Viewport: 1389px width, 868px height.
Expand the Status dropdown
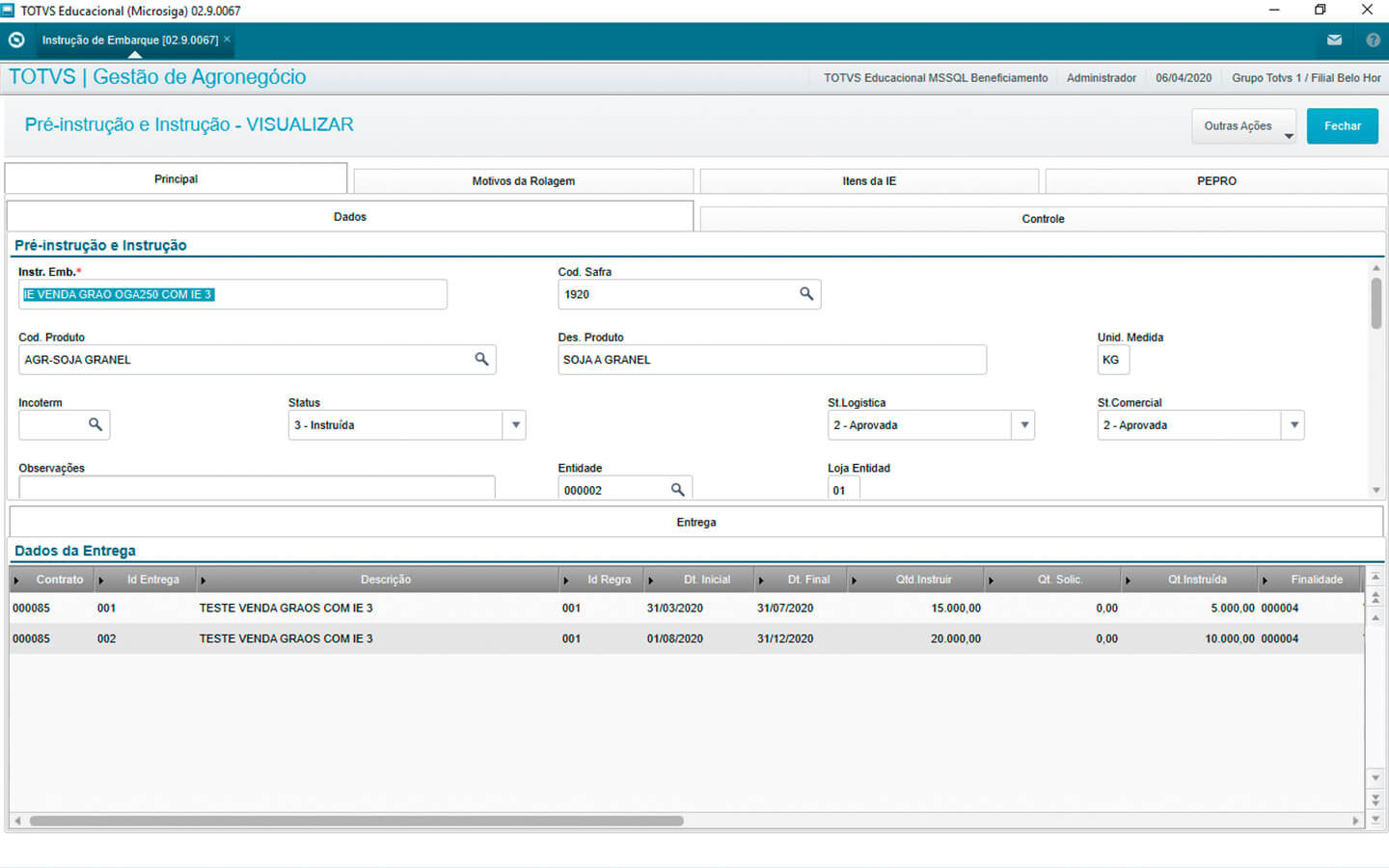[x=515, y=425]
